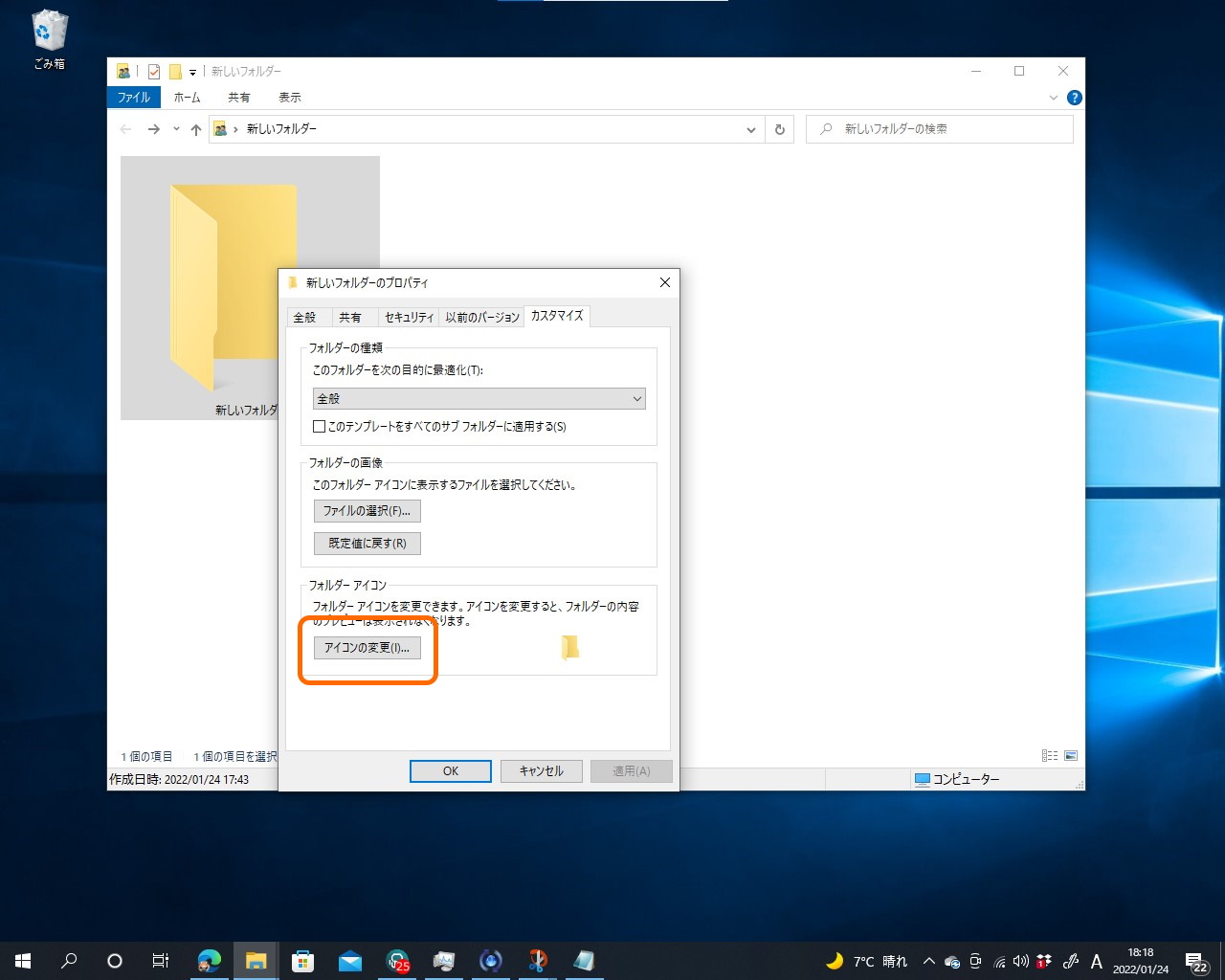Click the 既定値に戻す button
1225x980 pixels.
pos(367,543)
